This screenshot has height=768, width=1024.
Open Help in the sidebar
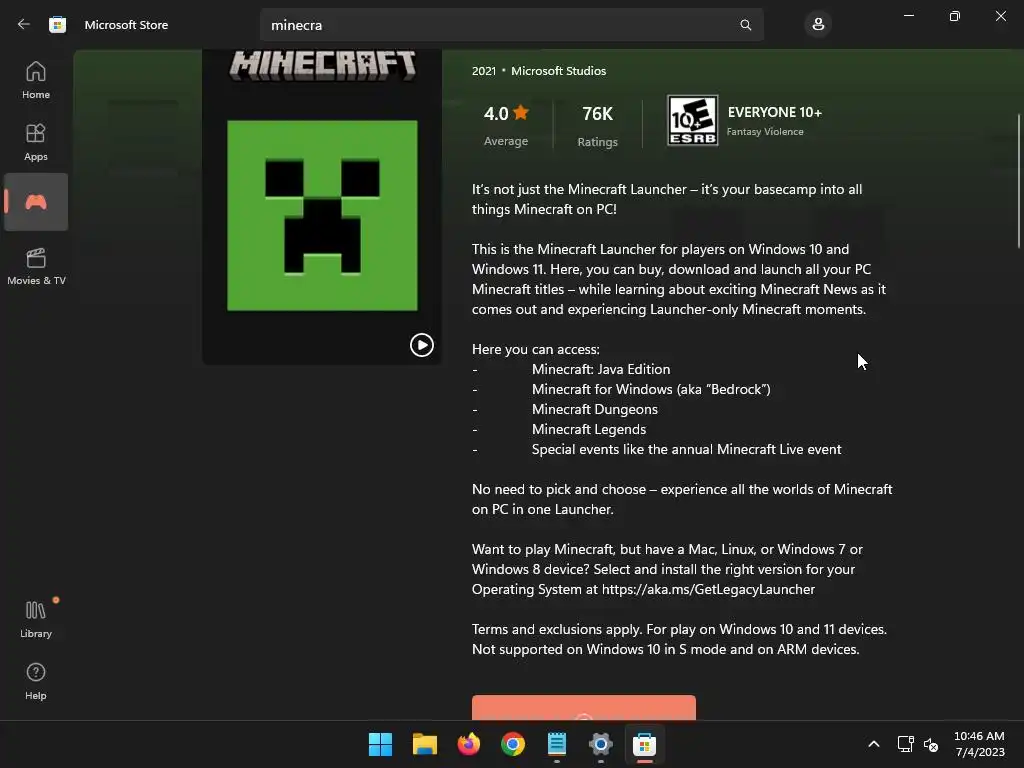click(x=36, y=681)
